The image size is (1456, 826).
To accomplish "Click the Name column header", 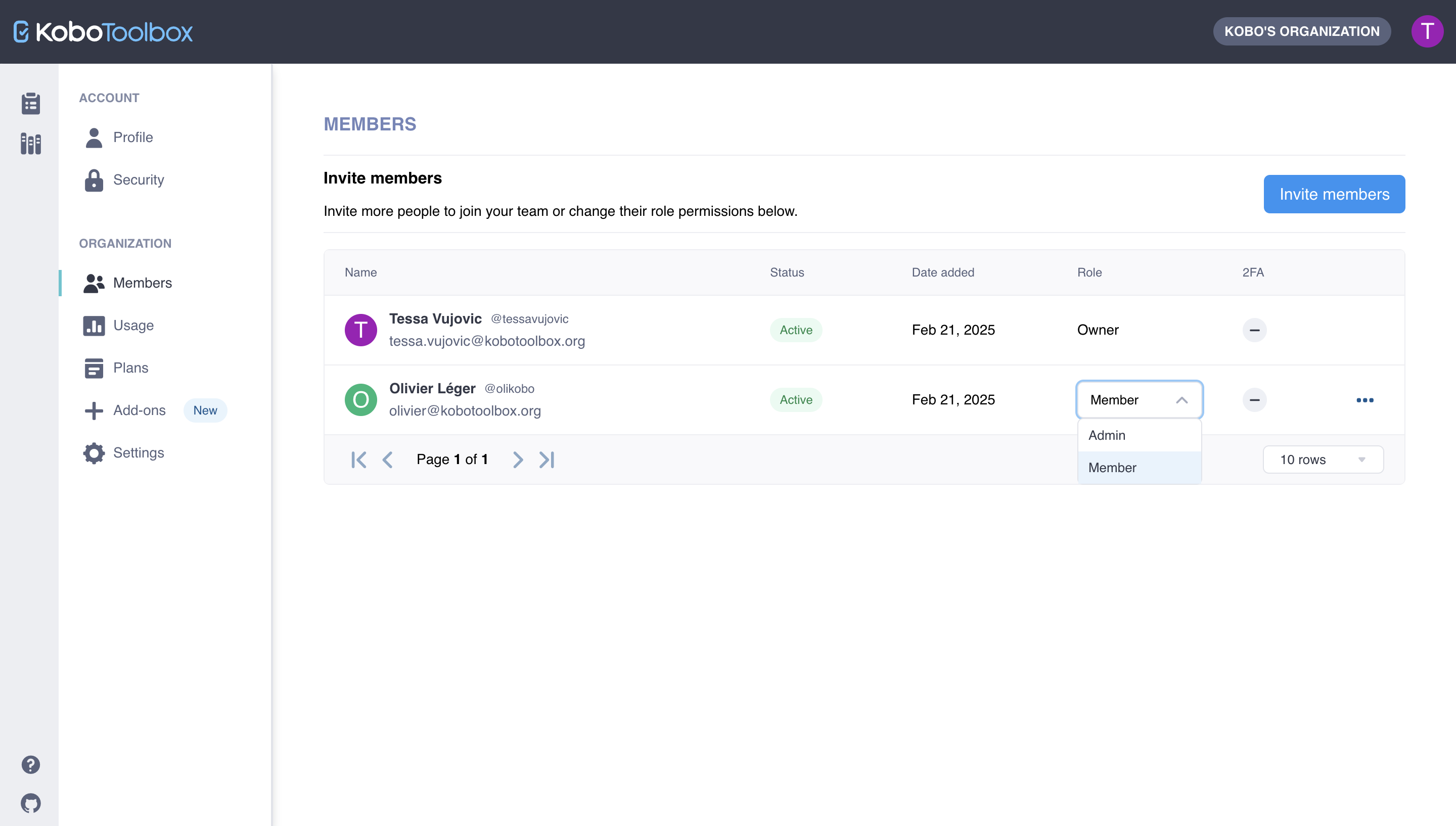I will pos(361,272).
